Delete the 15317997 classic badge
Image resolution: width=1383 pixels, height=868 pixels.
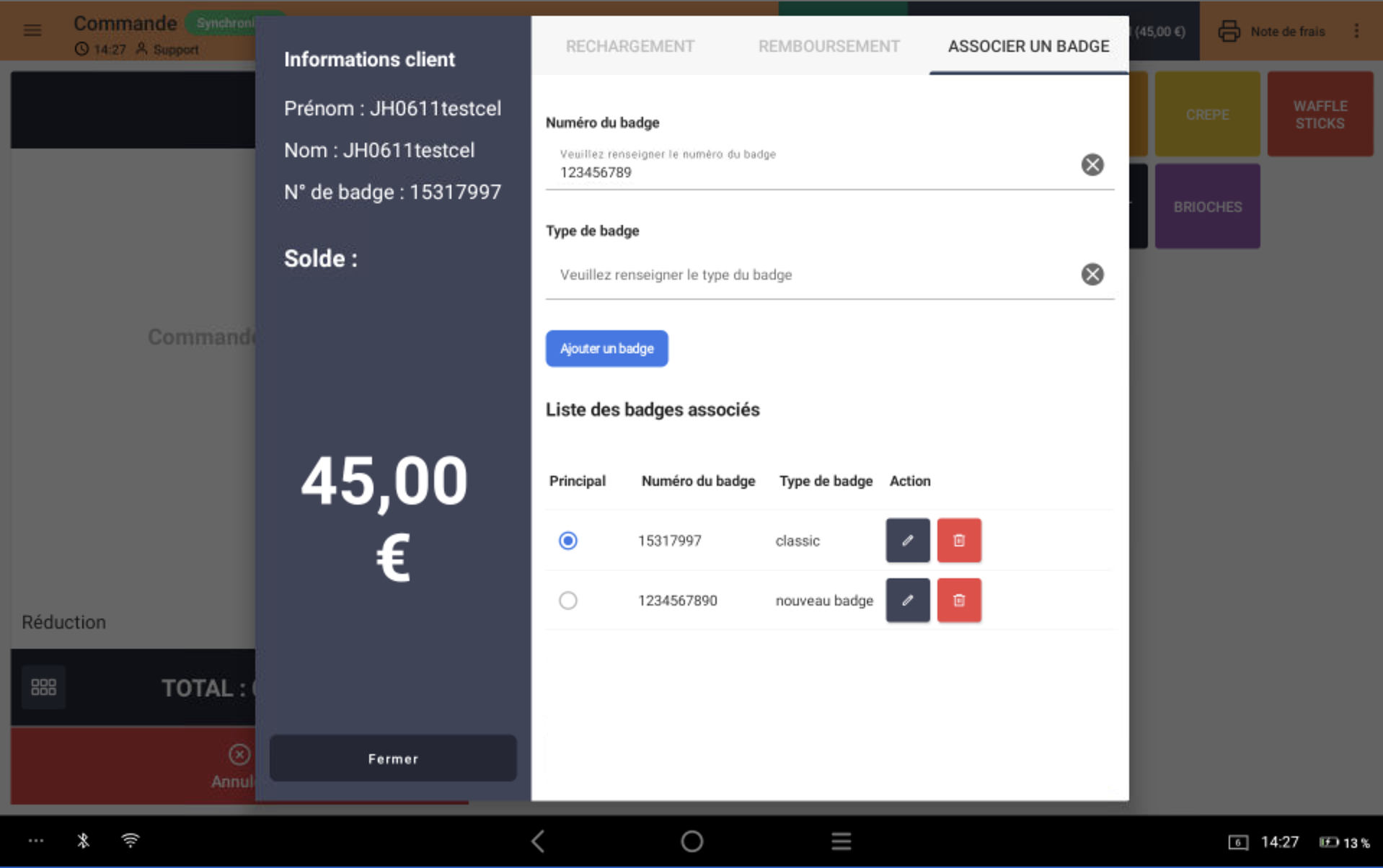coord(958,540)
